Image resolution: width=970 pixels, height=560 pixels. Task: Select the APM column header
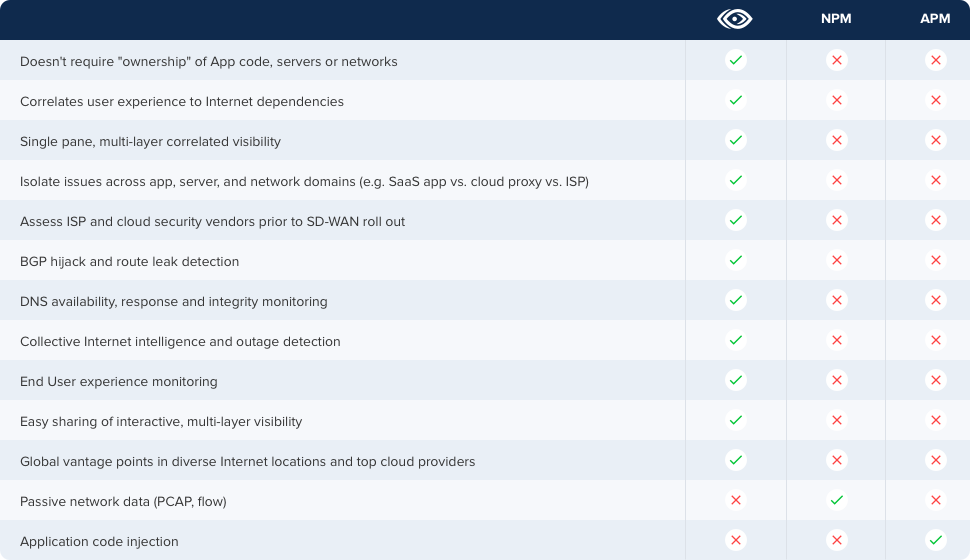[x=935, y=19]
